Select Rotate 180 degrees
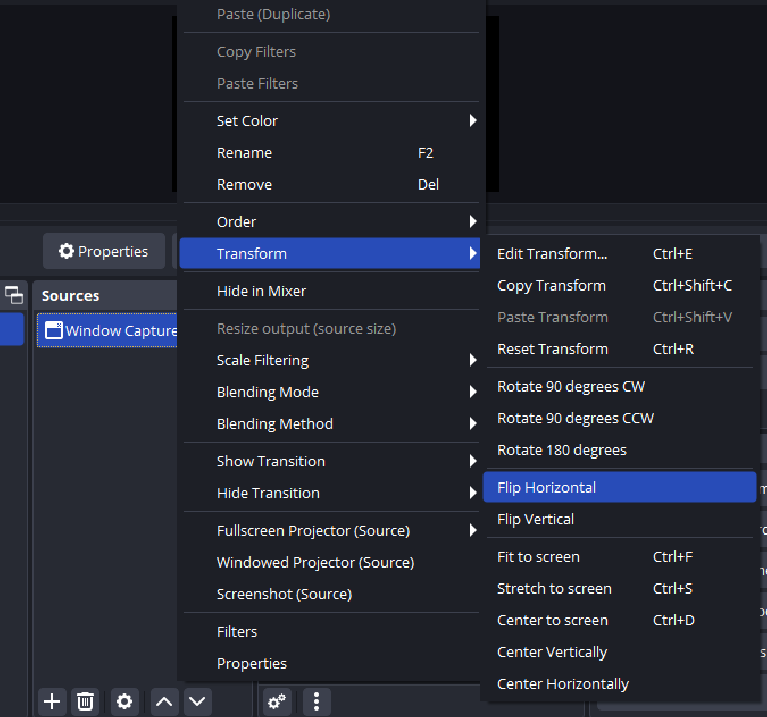Image resolution: width=767 pixels, height=717 pixels. pos(620,450)
